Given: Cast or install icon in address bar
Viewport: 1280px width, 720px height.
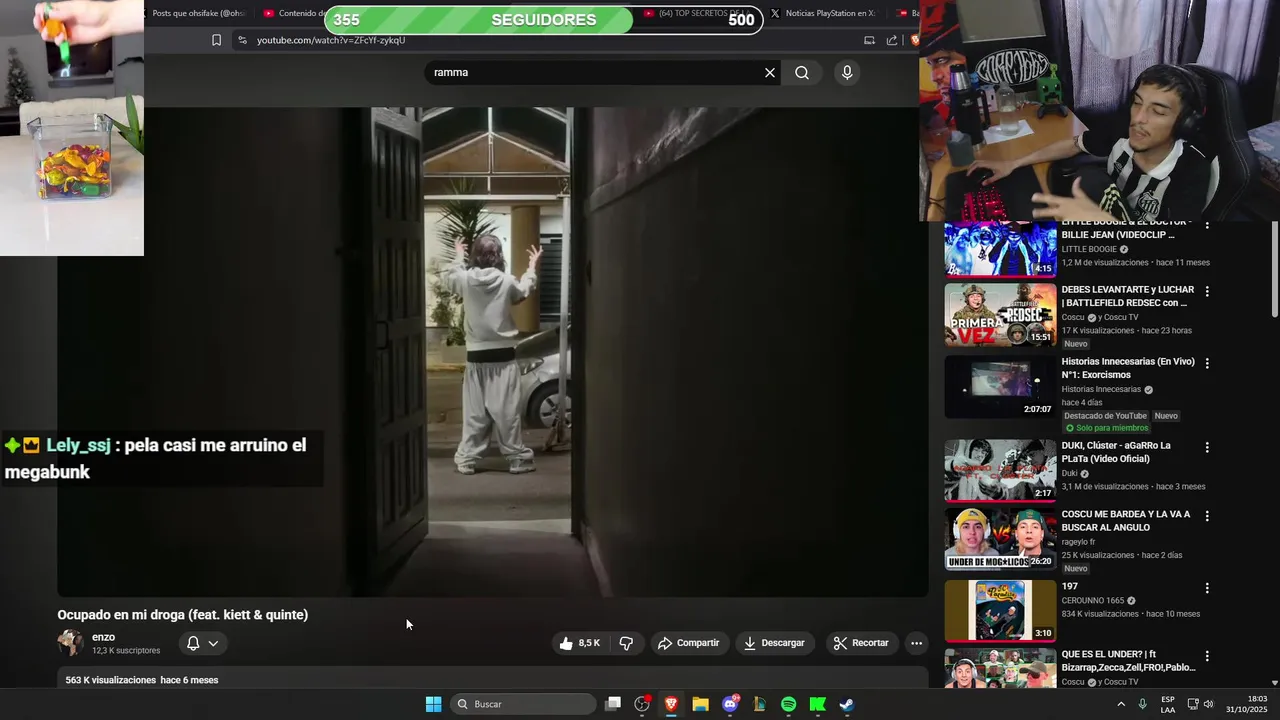Looking at the screenshot, I should [x=869, y=40].
